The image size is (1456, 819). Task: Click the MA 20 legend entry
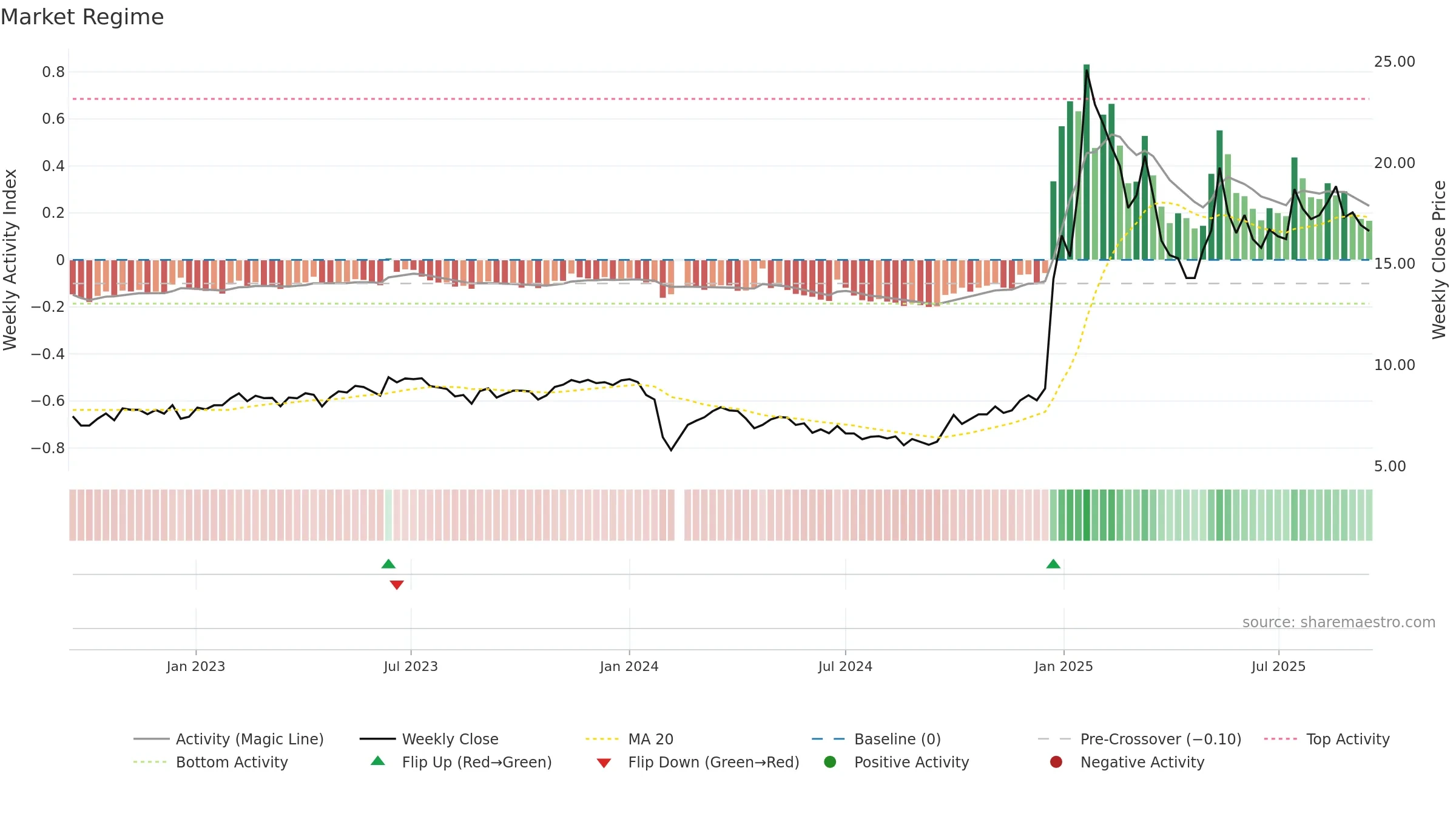(x=629, y=739)
